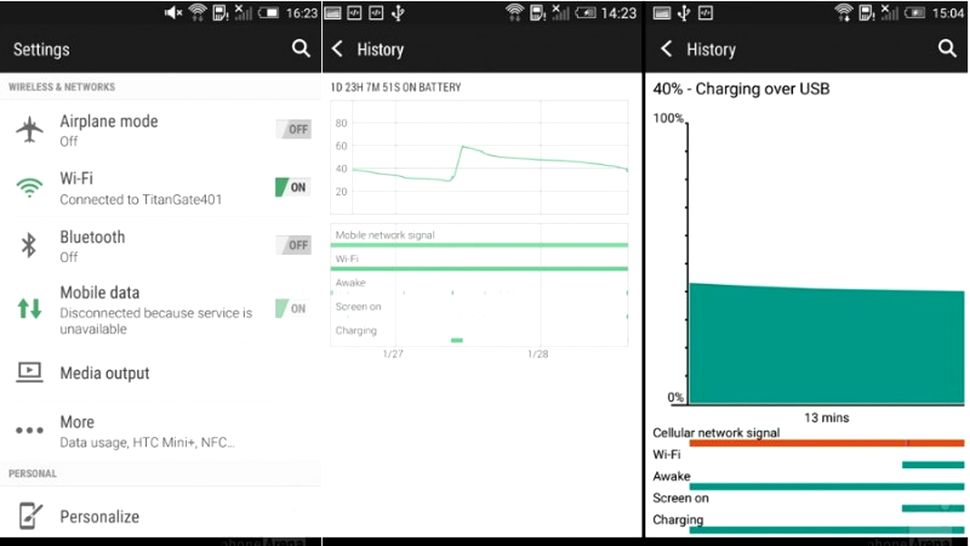Tap the search icon in Settings header
The image size is (970, 546).
301,48
